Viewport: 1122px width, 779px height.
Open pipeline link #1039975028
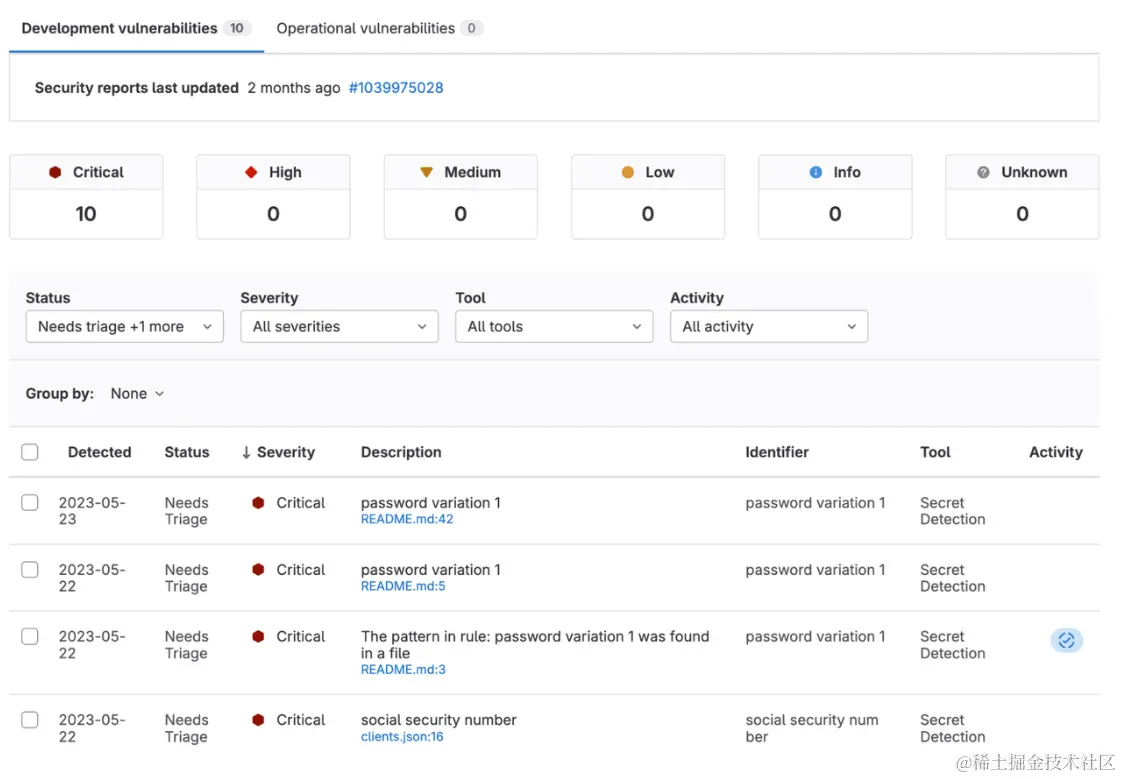point(396,88)
